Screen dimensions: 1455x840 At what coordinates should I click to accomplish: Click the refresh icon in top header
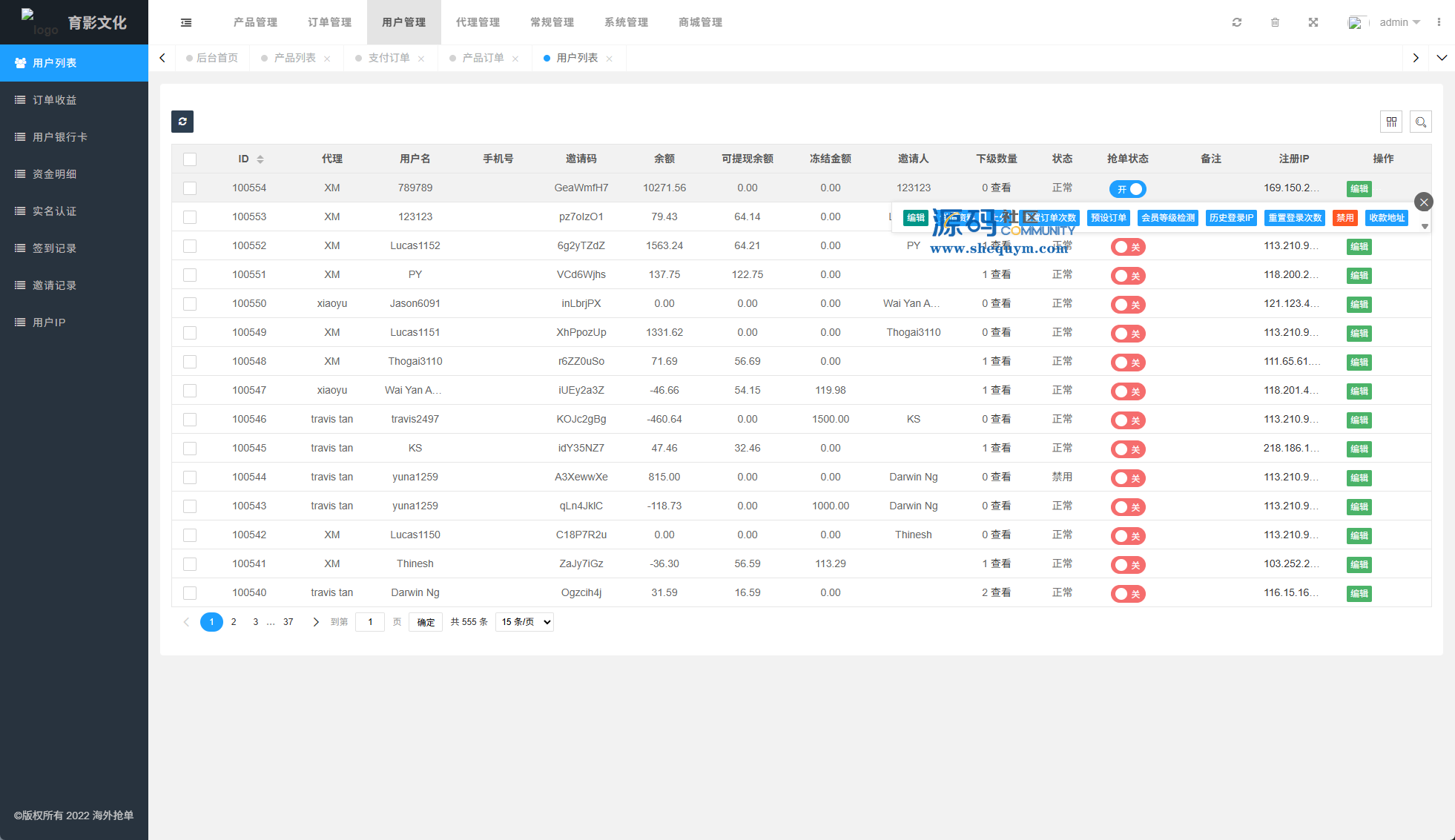coord(1237,22)
